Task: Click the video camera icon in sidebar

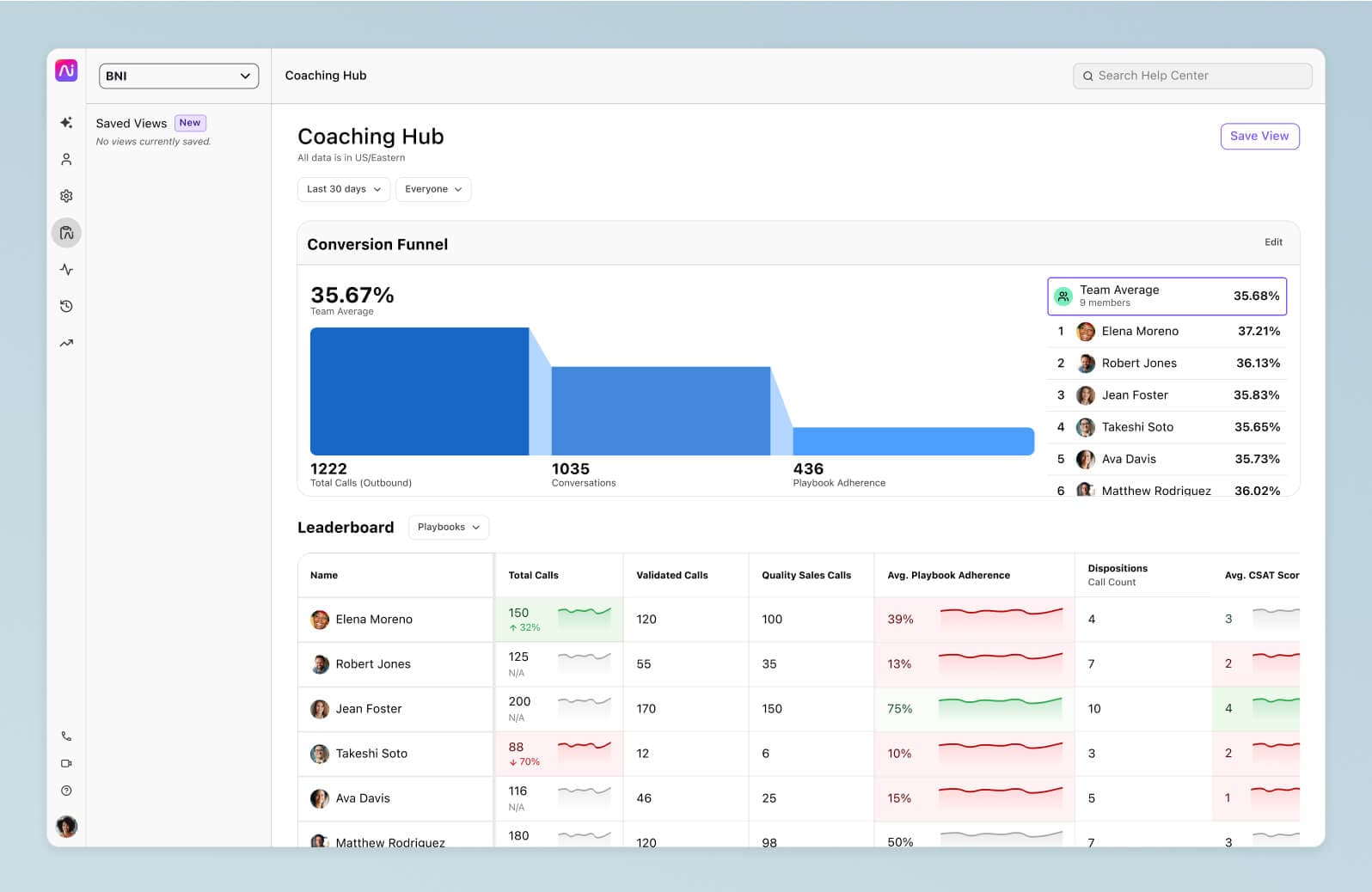Action: 66,763
